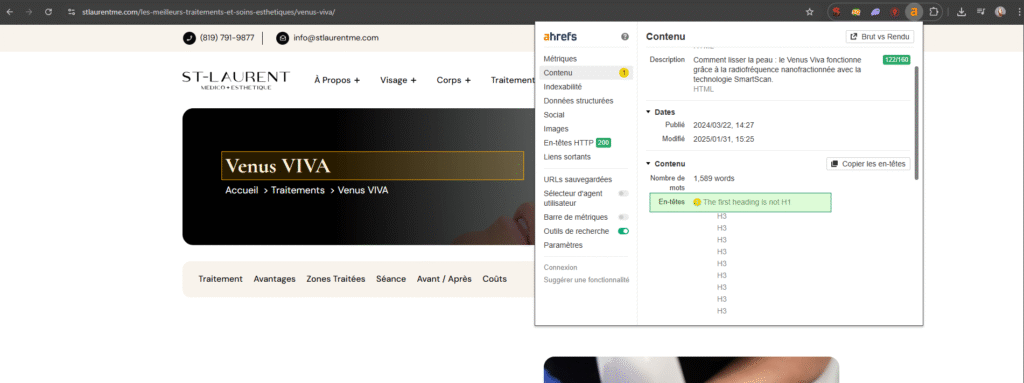Click Suggérer une fonctionnalité link

(x=586, y=280)
